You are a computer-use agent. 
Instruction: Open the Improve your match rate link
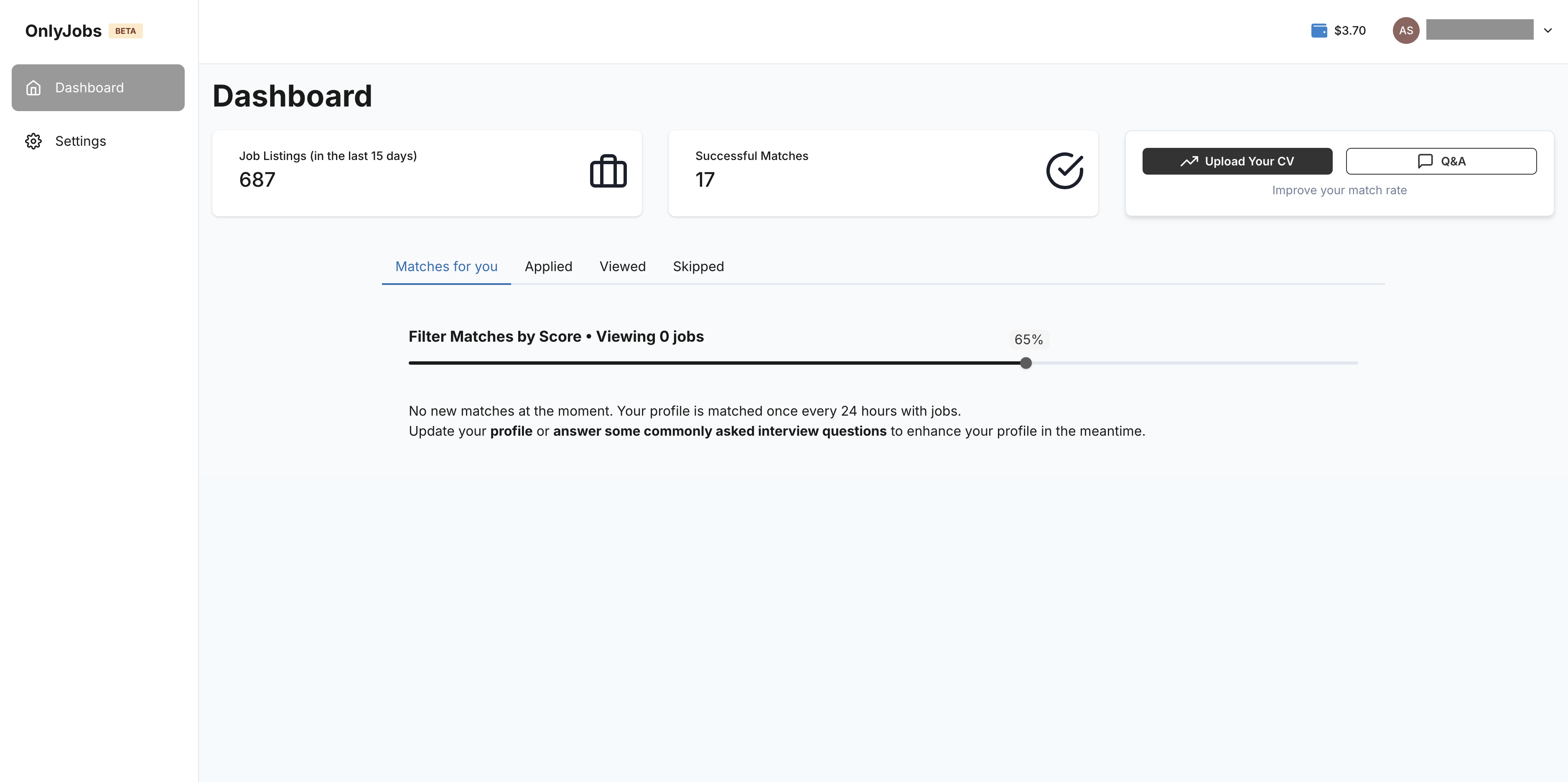pos(1339,190)
